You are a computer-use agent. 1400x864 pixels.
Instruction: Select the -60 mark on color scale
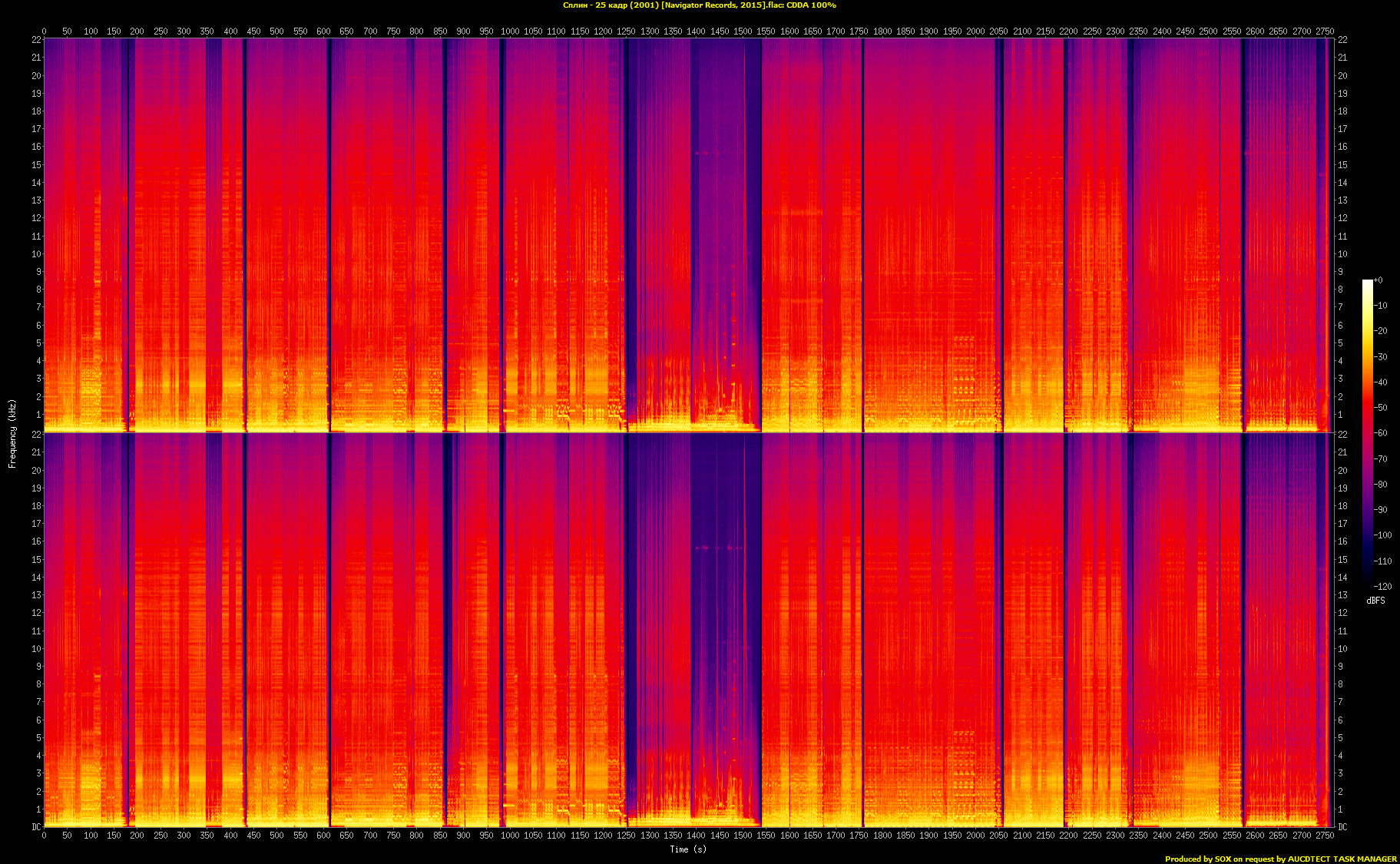click(x=1381, y=433)
